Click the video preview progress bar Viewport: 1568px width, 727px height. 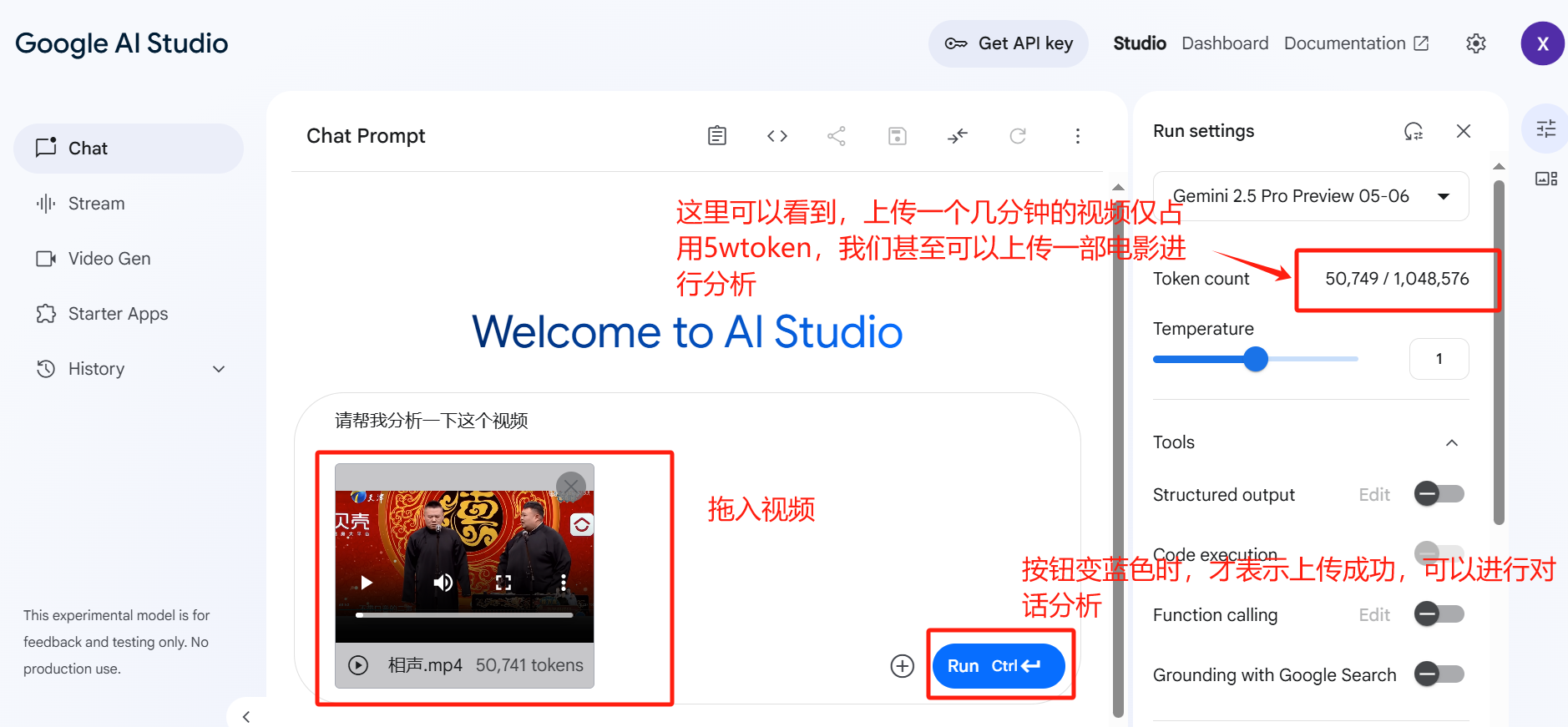point(464,615)
